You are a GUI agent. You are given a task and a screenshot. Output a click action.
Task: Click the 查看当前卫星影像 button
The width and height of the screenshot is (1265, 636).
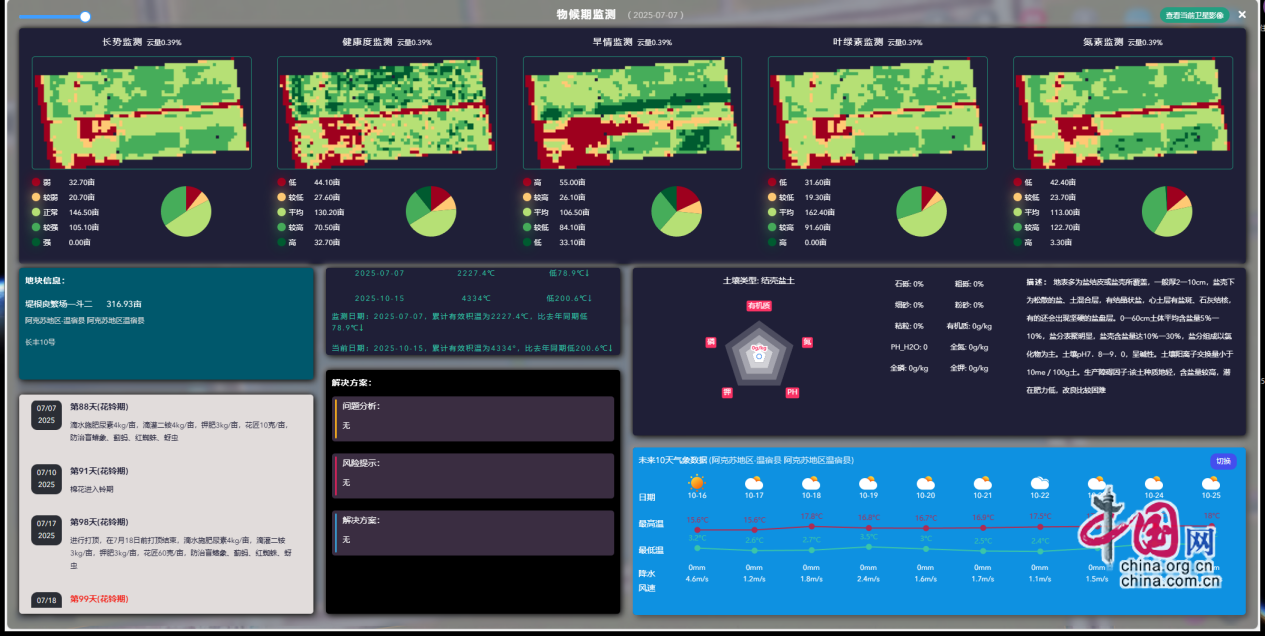[x=1194, y=15]
